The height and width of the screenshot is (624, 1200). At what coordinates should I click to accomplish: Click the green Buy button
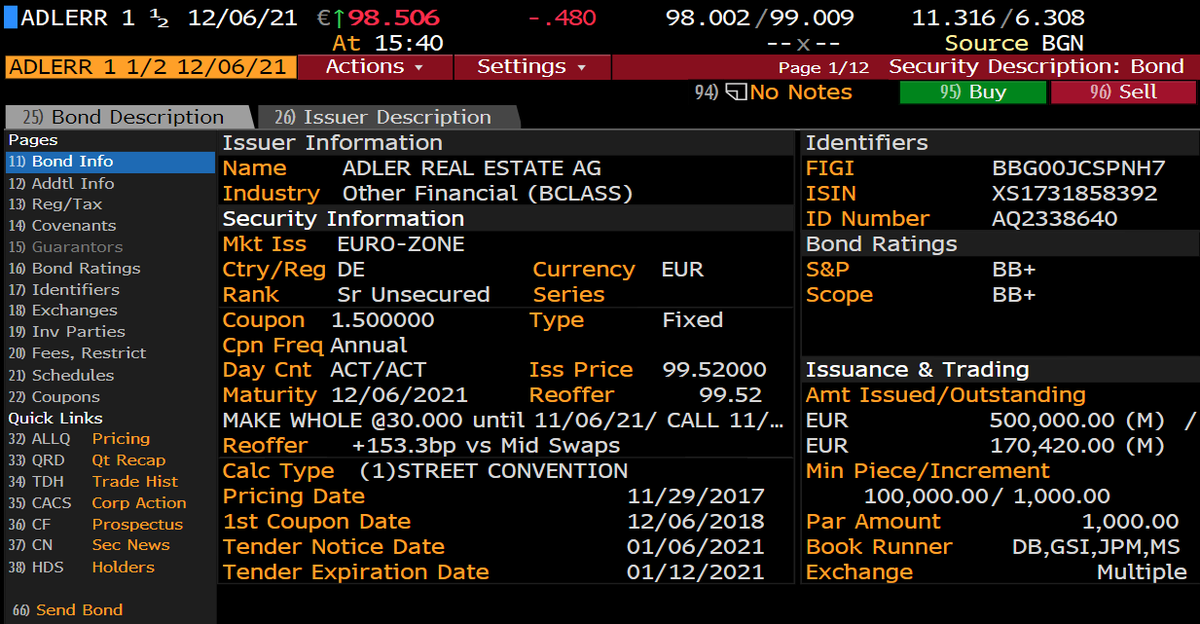tap(973, 92)
